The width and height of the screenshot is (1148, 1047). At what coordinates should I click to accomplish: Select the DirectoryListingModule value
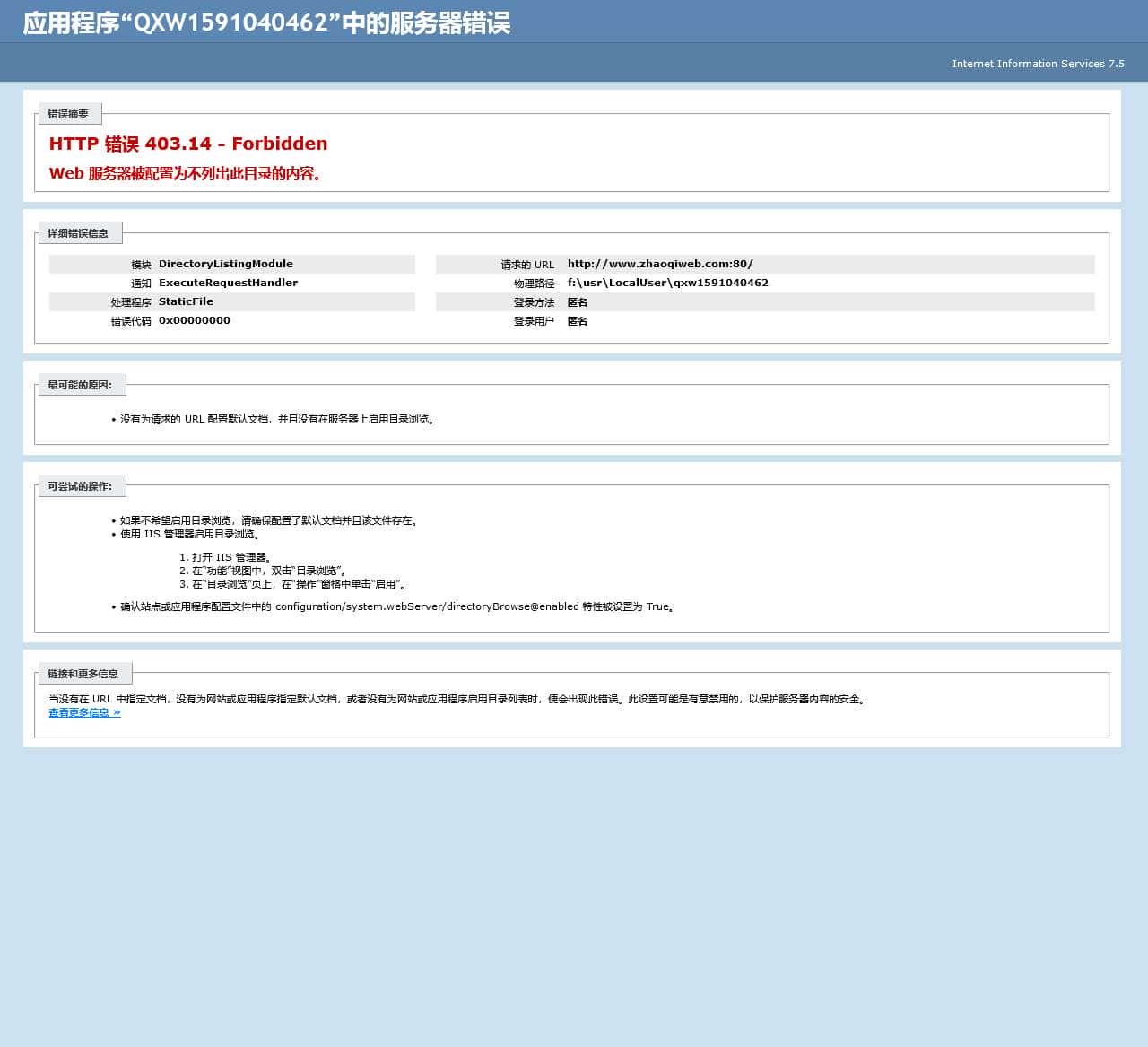coord(226,264)
